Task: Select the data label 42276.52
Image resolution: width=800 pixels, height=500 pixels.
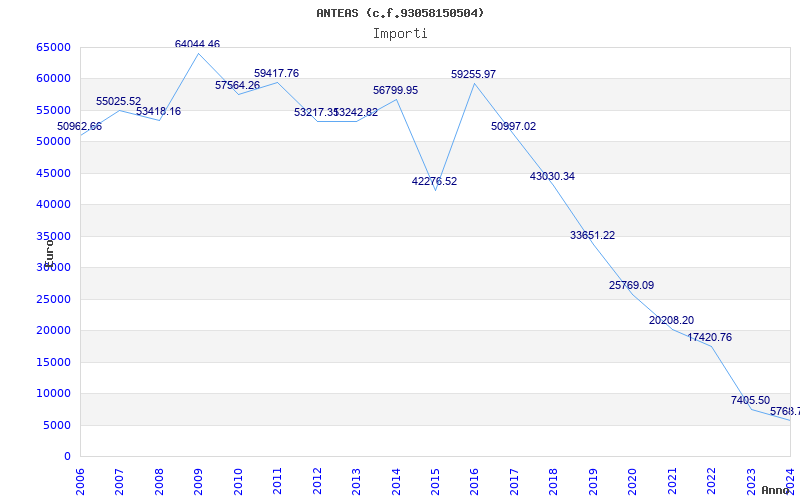Action: click(x=435, y=181)
